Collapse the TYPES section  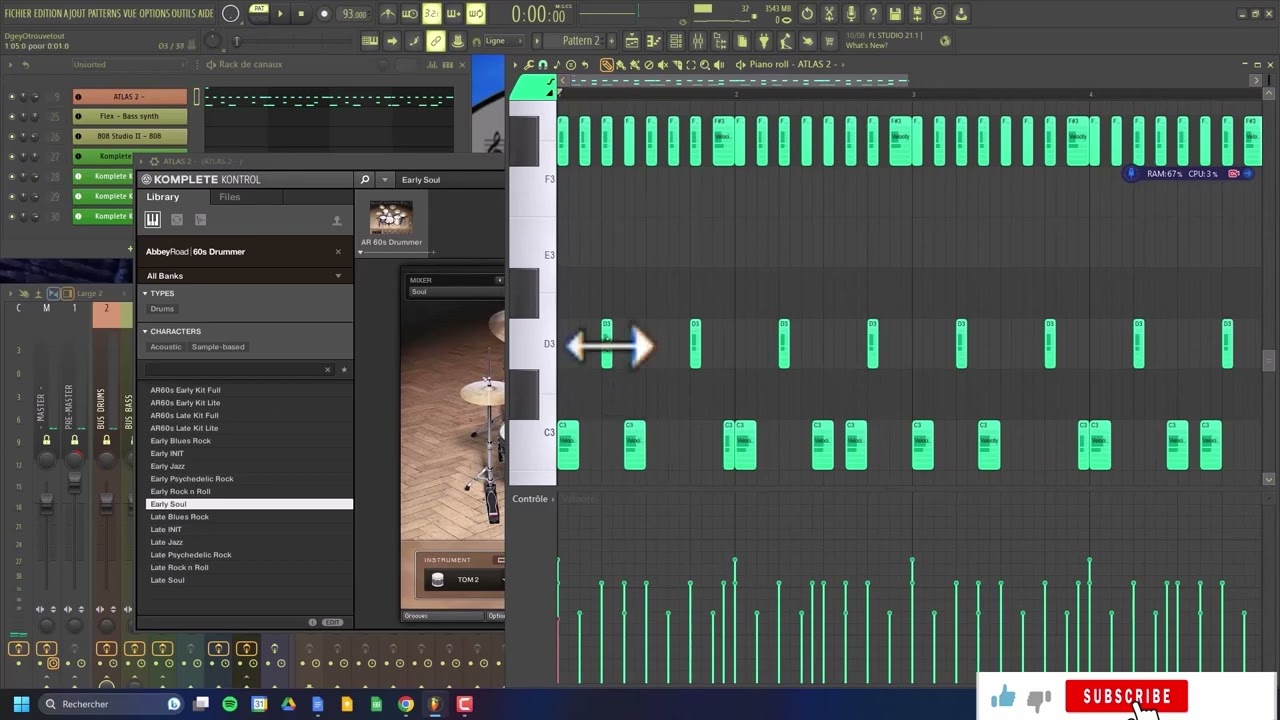point(145,293)
